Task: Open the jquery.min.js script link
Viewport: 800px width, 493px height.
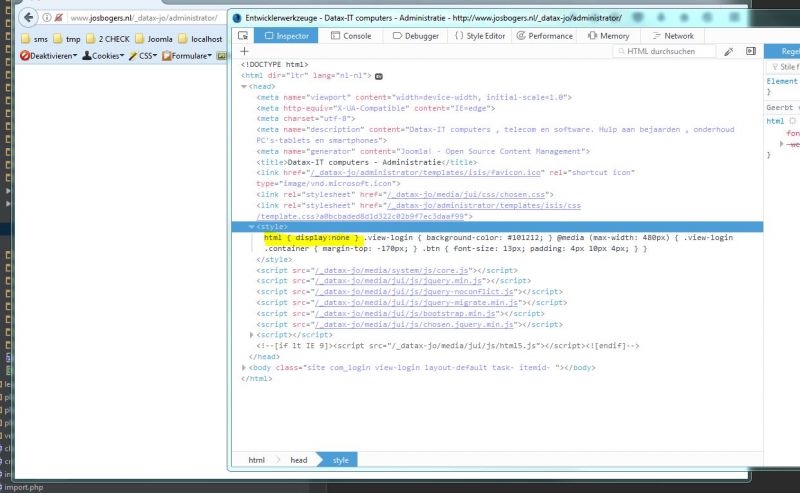Action: click(x=398, y=281)
